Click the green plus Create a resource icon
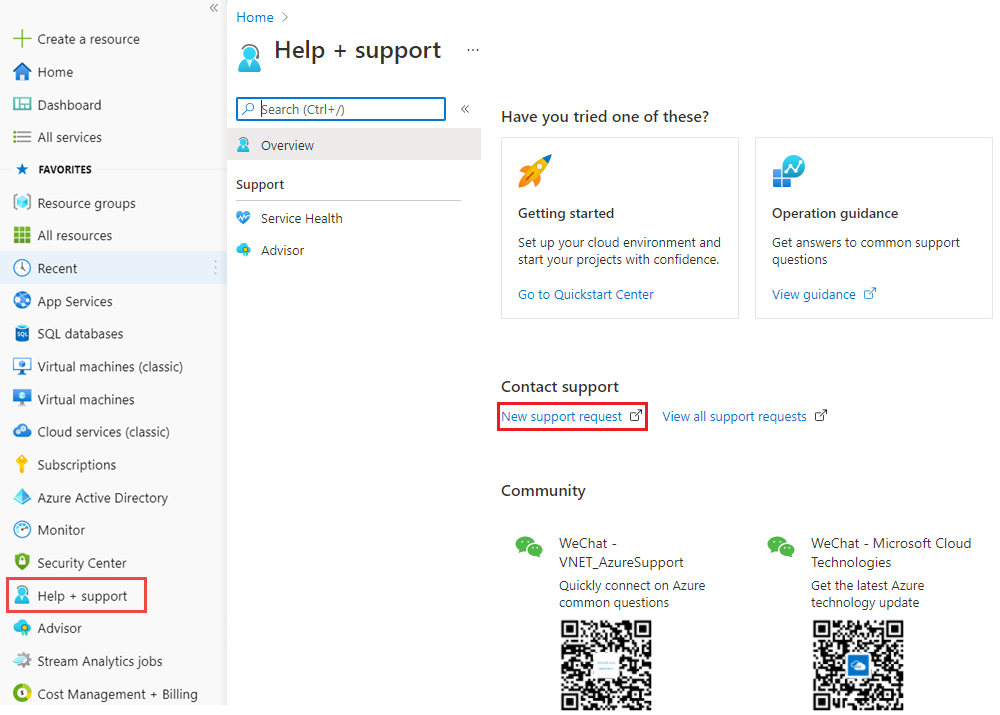Image resolution: width=1000 pixels, height=715 pixels. (22, 38)
